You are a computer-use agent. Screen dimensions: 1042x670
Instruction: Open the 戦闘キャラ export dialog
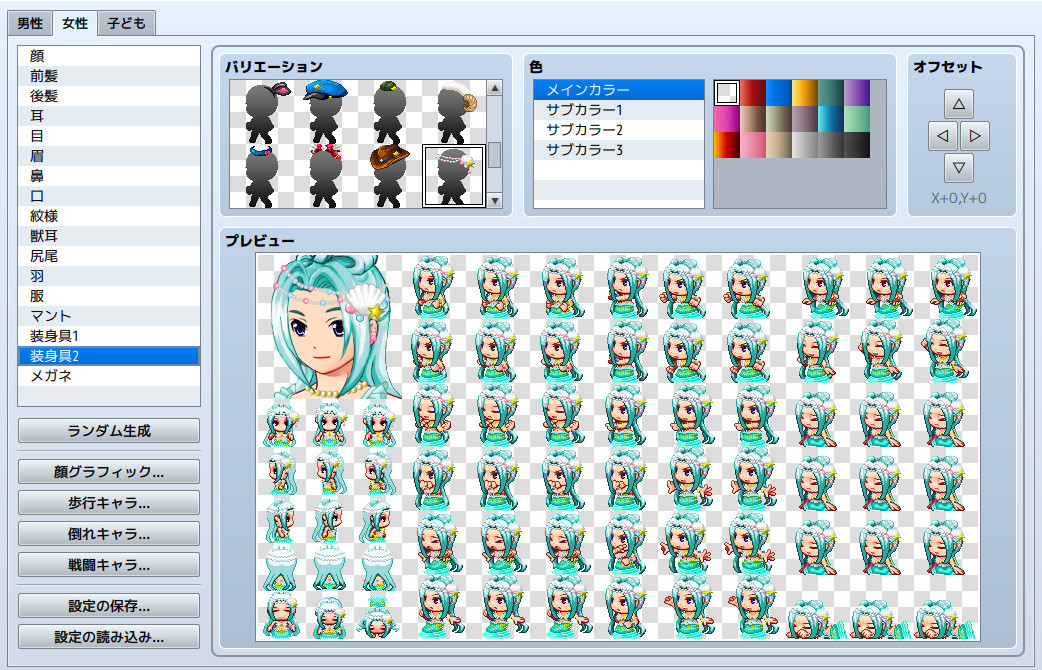pos(108,567)
